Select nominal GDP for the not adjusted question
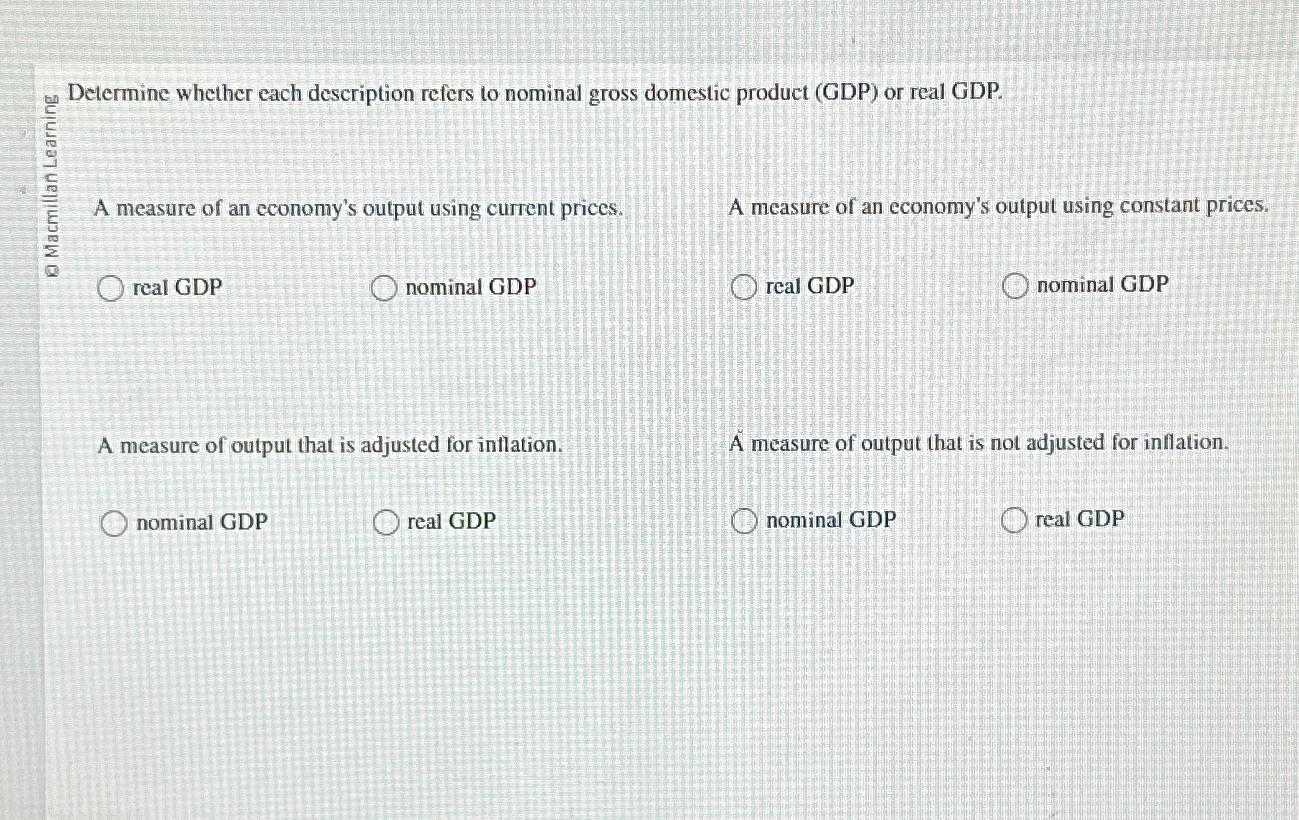1299x820 pixels. (744, 521)
